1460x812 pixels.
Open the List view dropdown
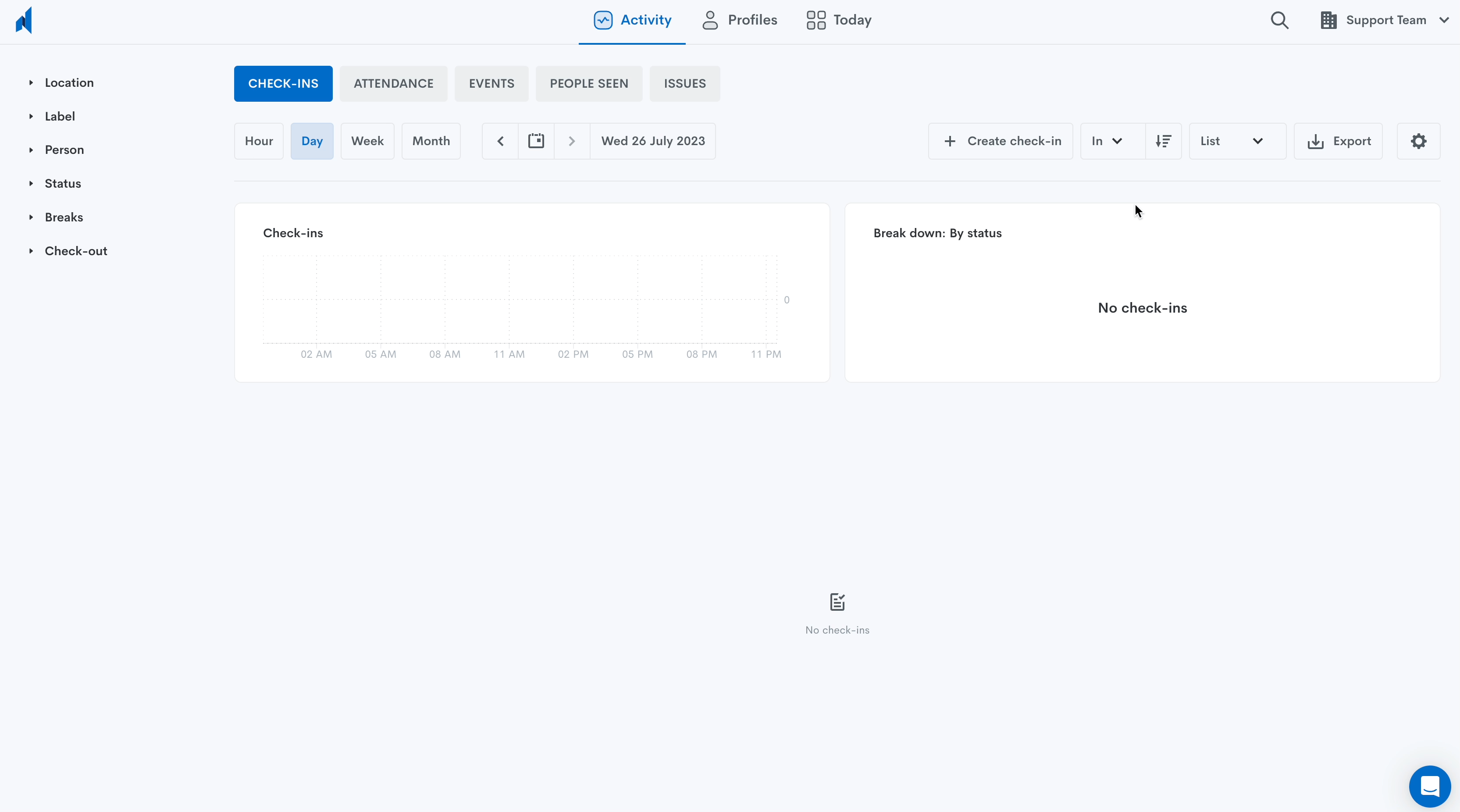click(x=1237, y=141)
